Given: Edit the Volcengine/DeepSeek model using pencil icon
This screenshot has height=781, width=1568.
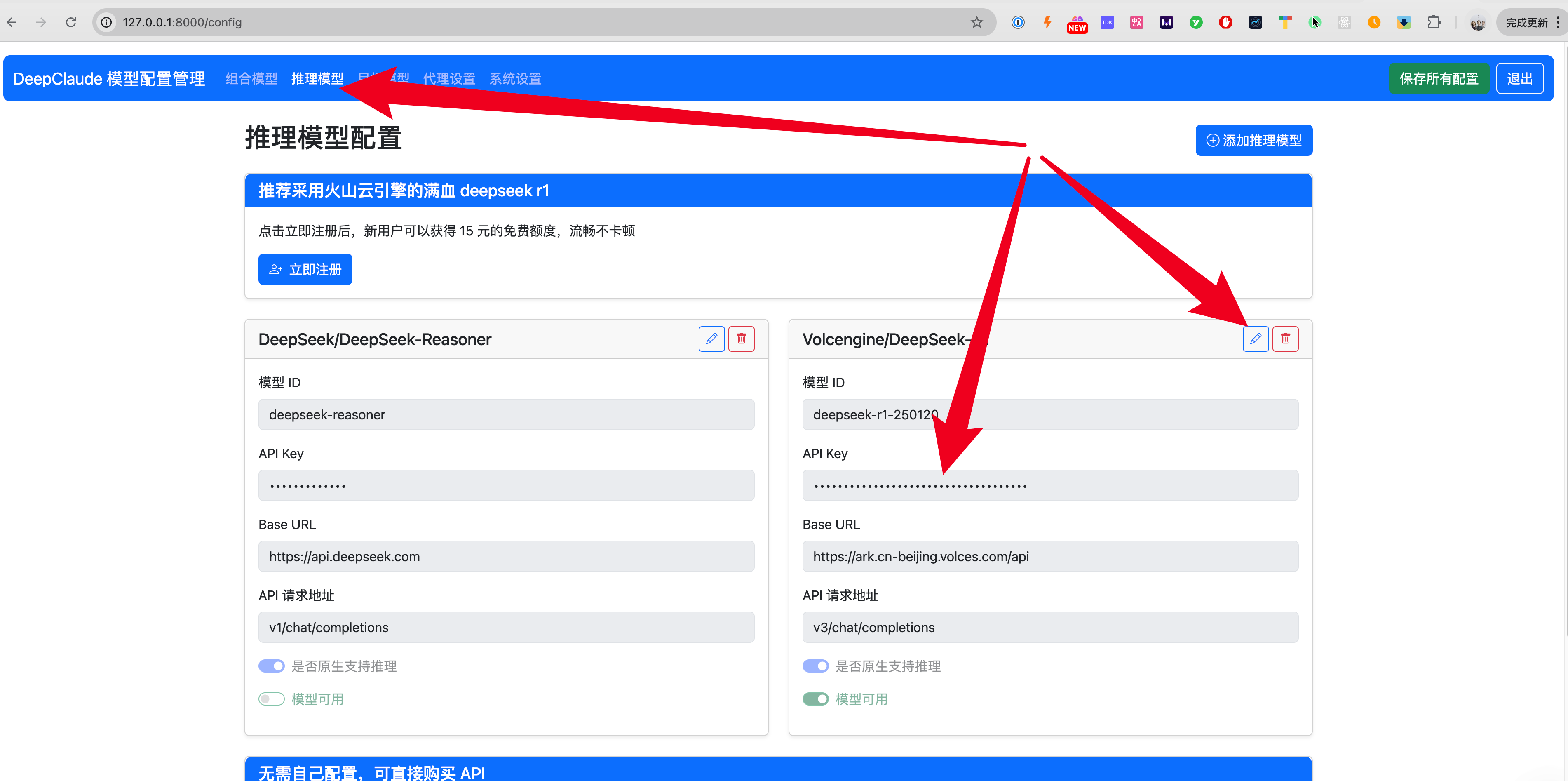Looking at the screenshot, I should (1255, 339).
